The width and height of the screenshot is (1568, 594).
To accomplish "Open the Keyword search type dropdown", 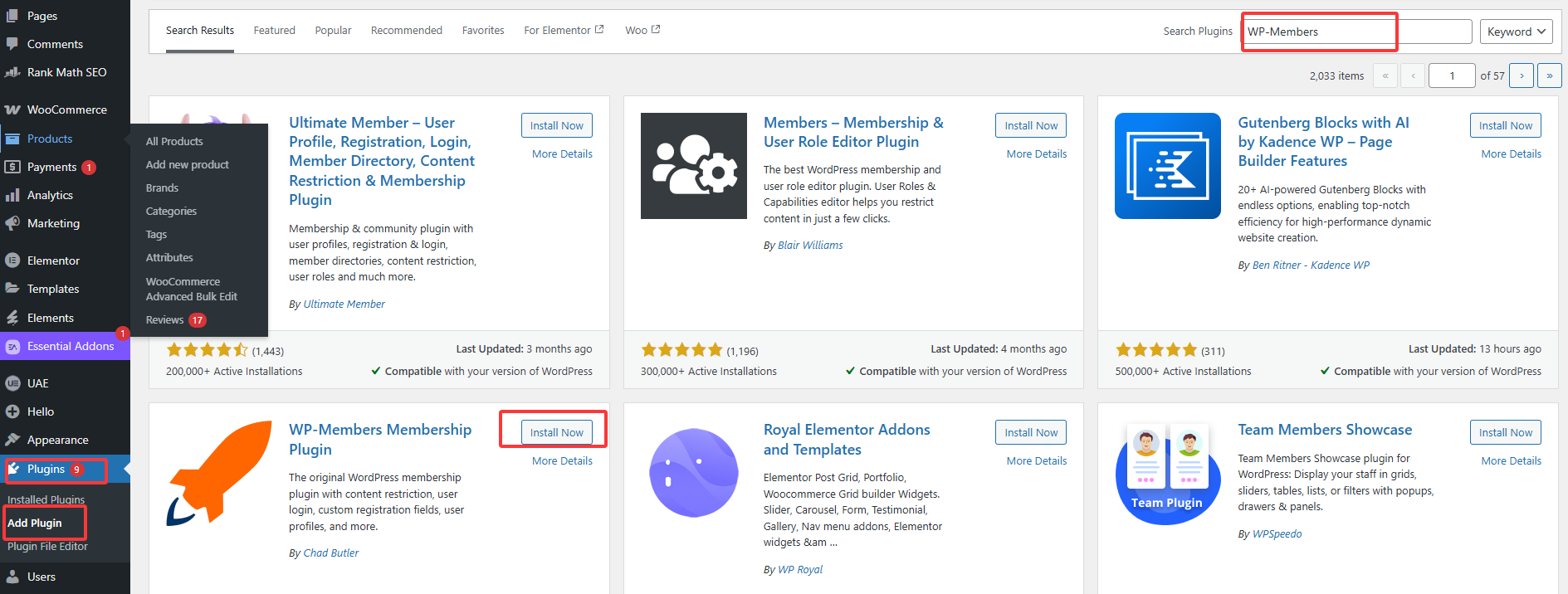I will (1517, 32).
